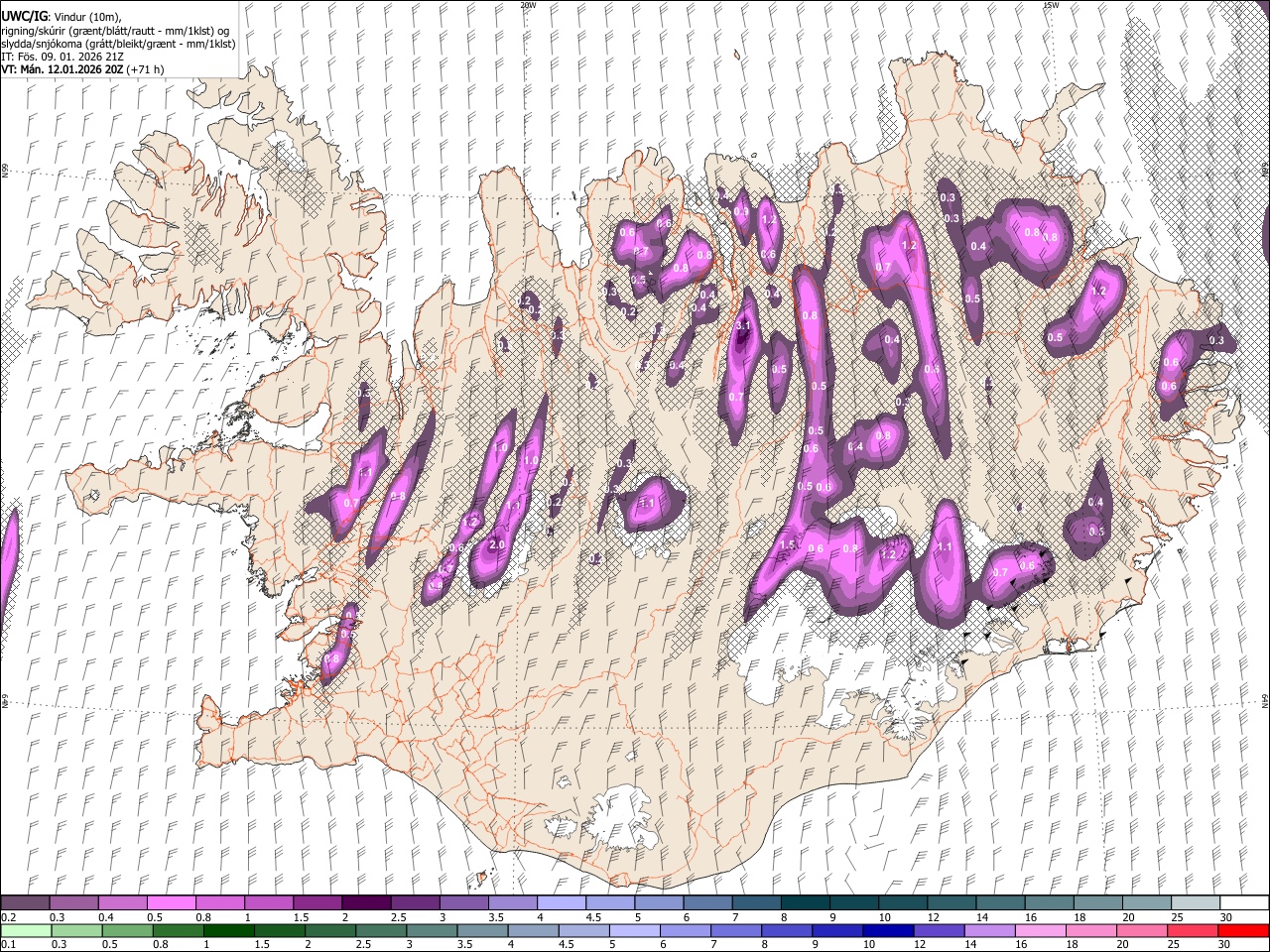The image size is (1270, 952).
Task: Pick the dusky purple 0.2 snow legend swatch
Action: 25,902
